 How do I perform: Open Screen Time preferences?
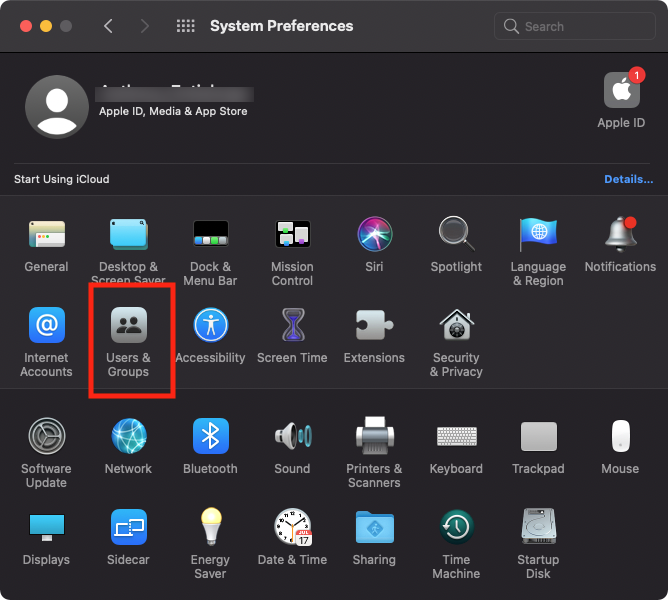(293, 325)
